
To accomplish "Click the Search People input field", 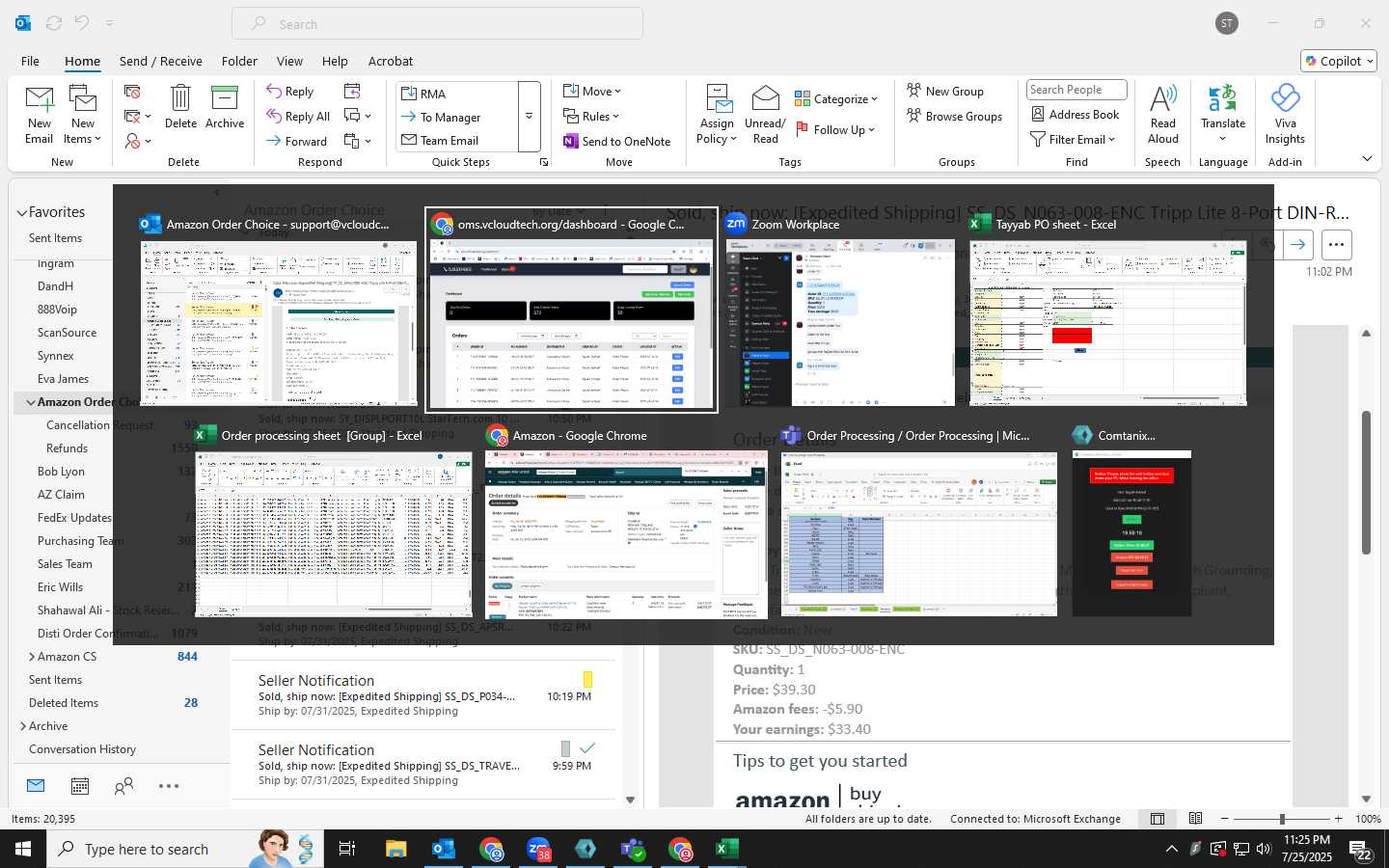I will pyautogui.click(x=1076, y=90).
